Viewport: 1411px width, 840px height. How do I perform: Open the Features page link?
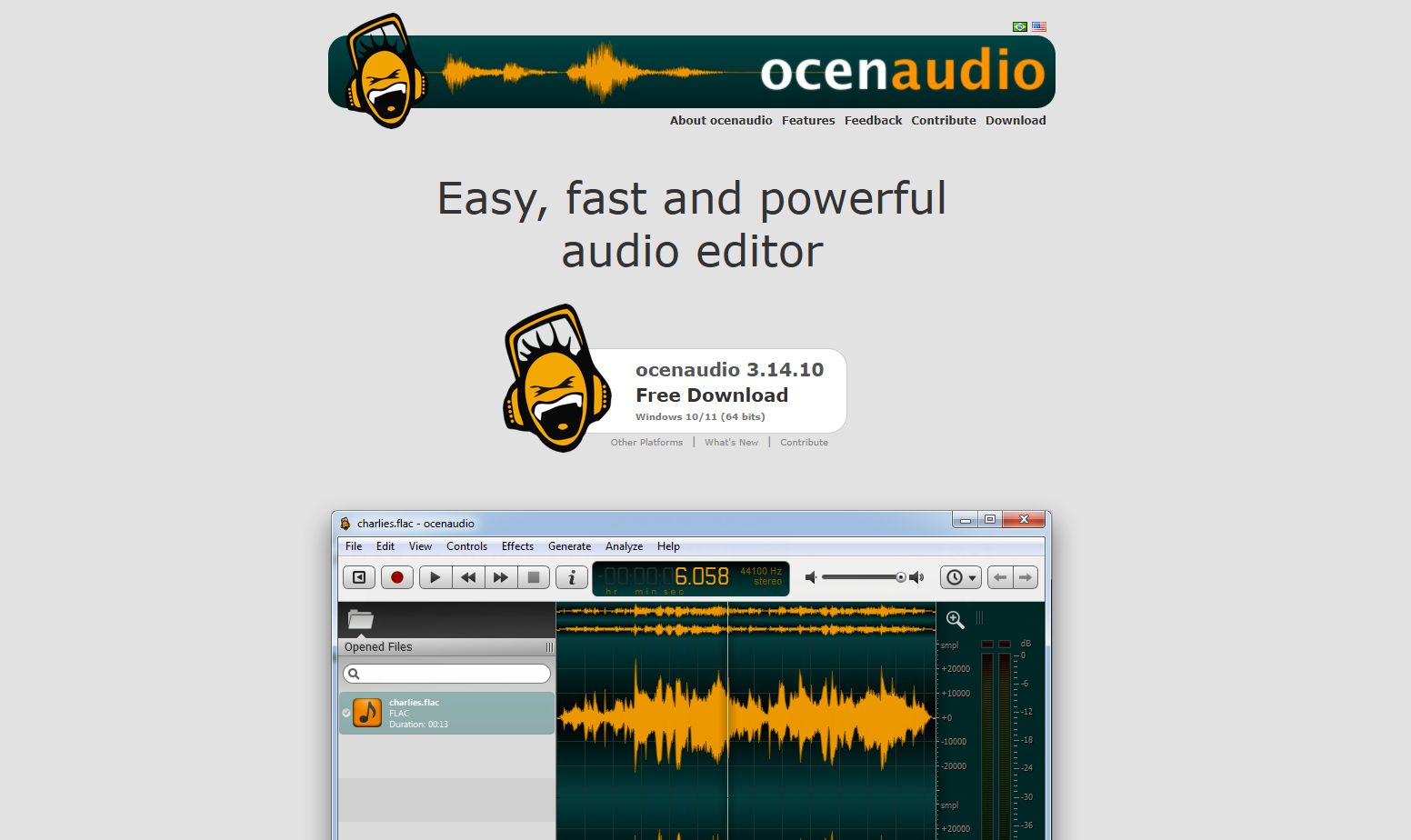(x=808, y=120)
